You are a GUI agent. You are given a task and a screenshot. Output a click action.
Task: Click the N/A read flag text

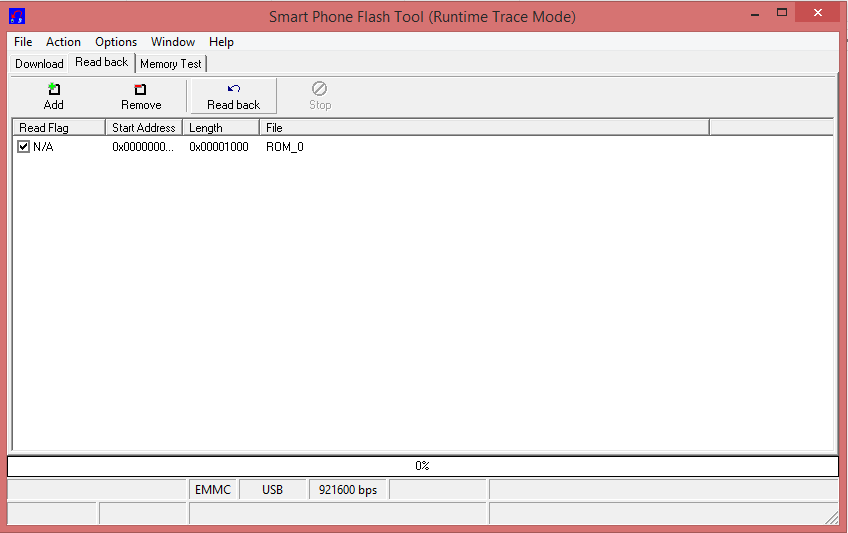click(43, 146)
